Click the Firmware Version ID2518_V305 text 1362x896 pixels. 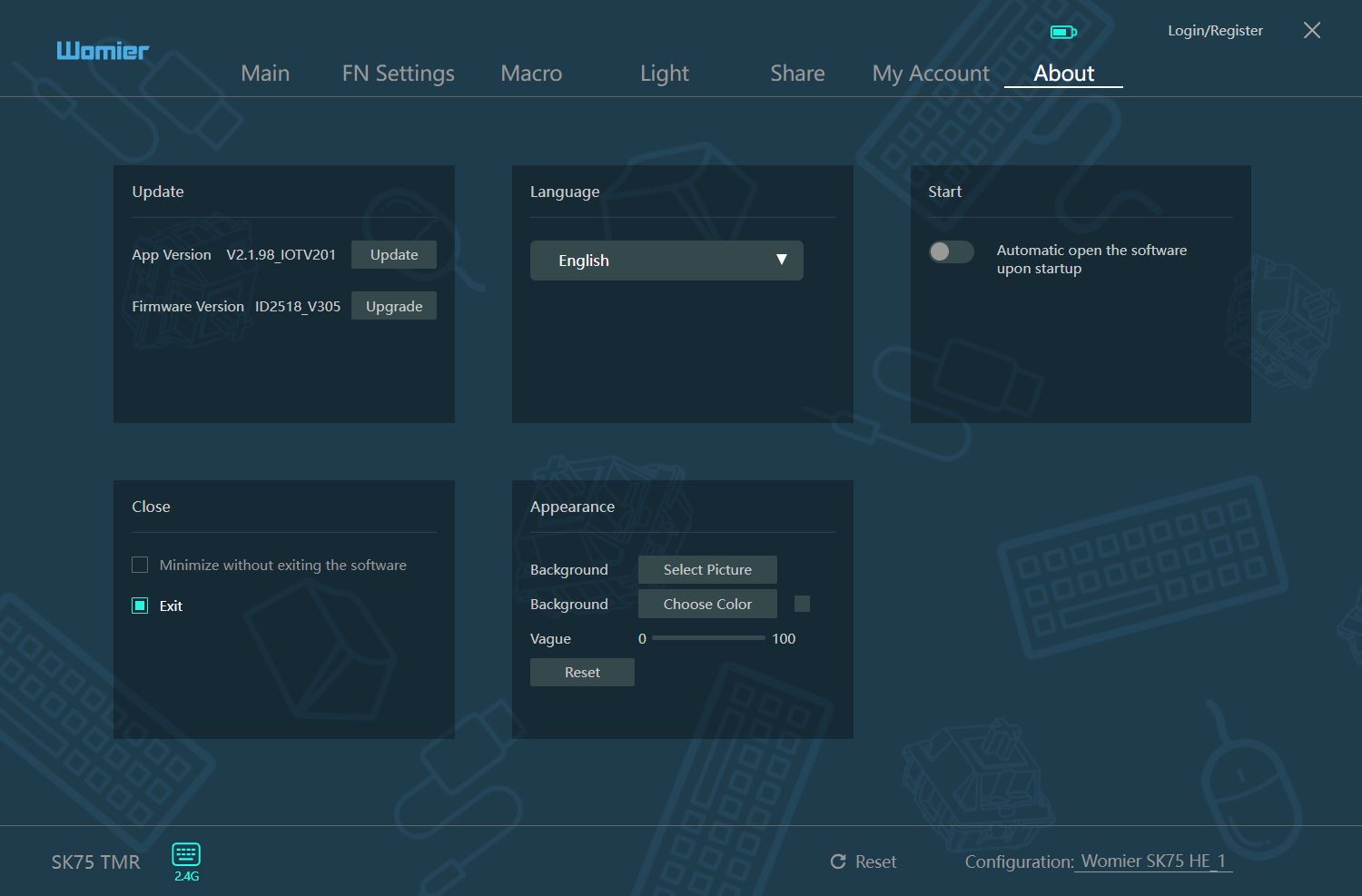pos(236,306)
